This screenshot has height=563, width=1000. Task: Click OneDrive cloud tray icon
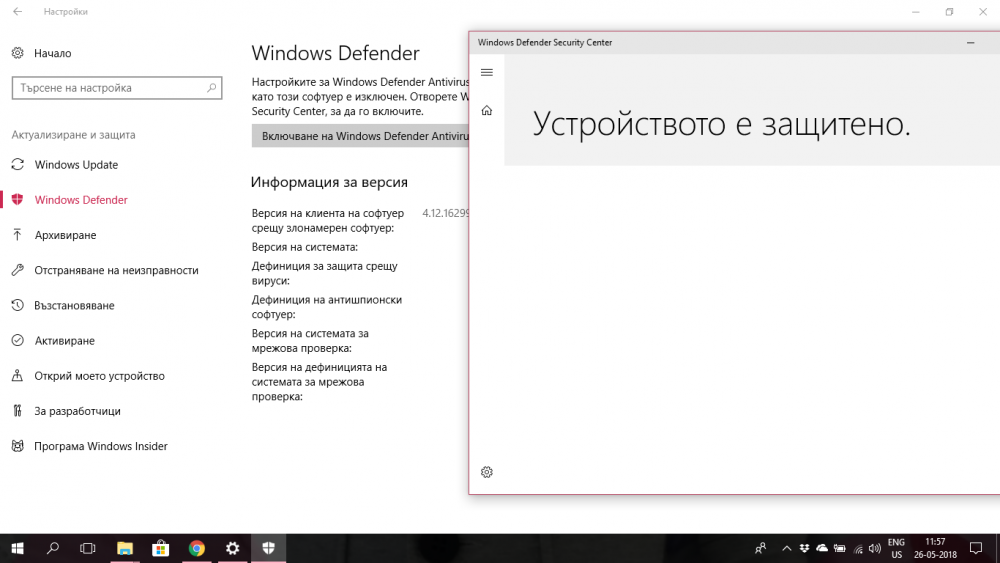tap(822, 548)
